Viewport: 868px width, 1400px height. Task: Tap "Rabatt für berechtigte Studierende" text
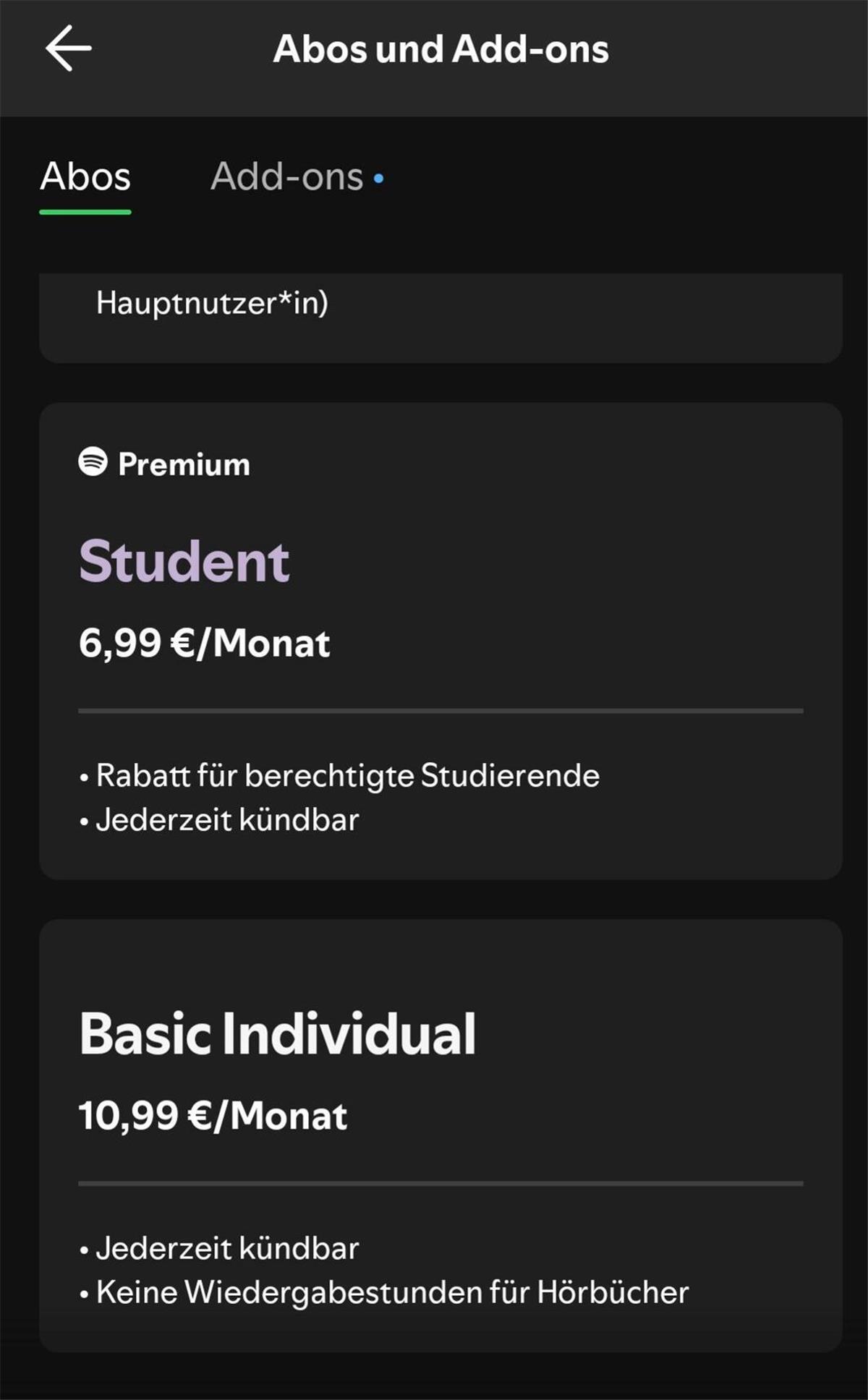(x=347, y=776)
